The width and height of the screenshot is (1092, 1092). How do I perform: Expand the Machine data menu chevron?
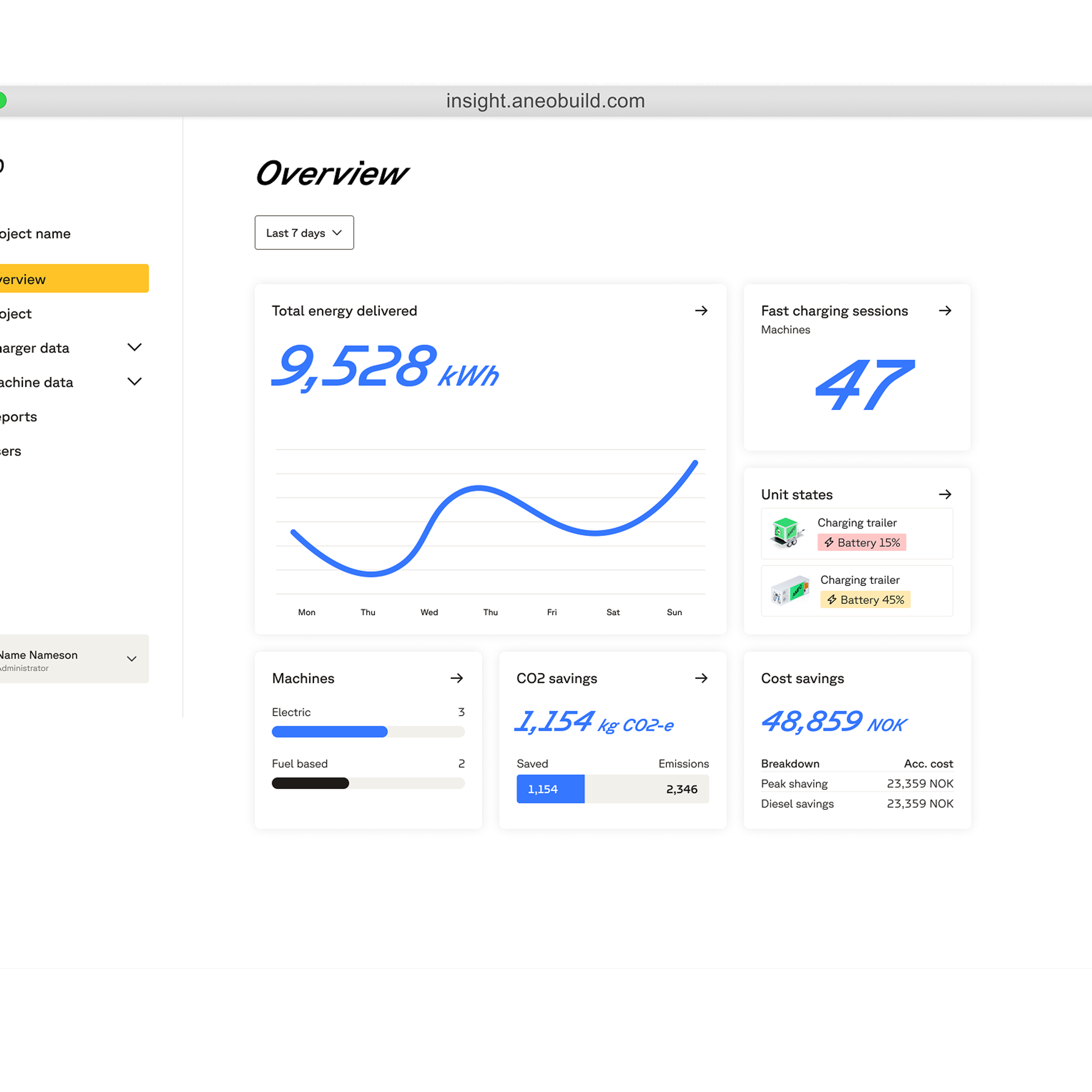tap(135, 382)
